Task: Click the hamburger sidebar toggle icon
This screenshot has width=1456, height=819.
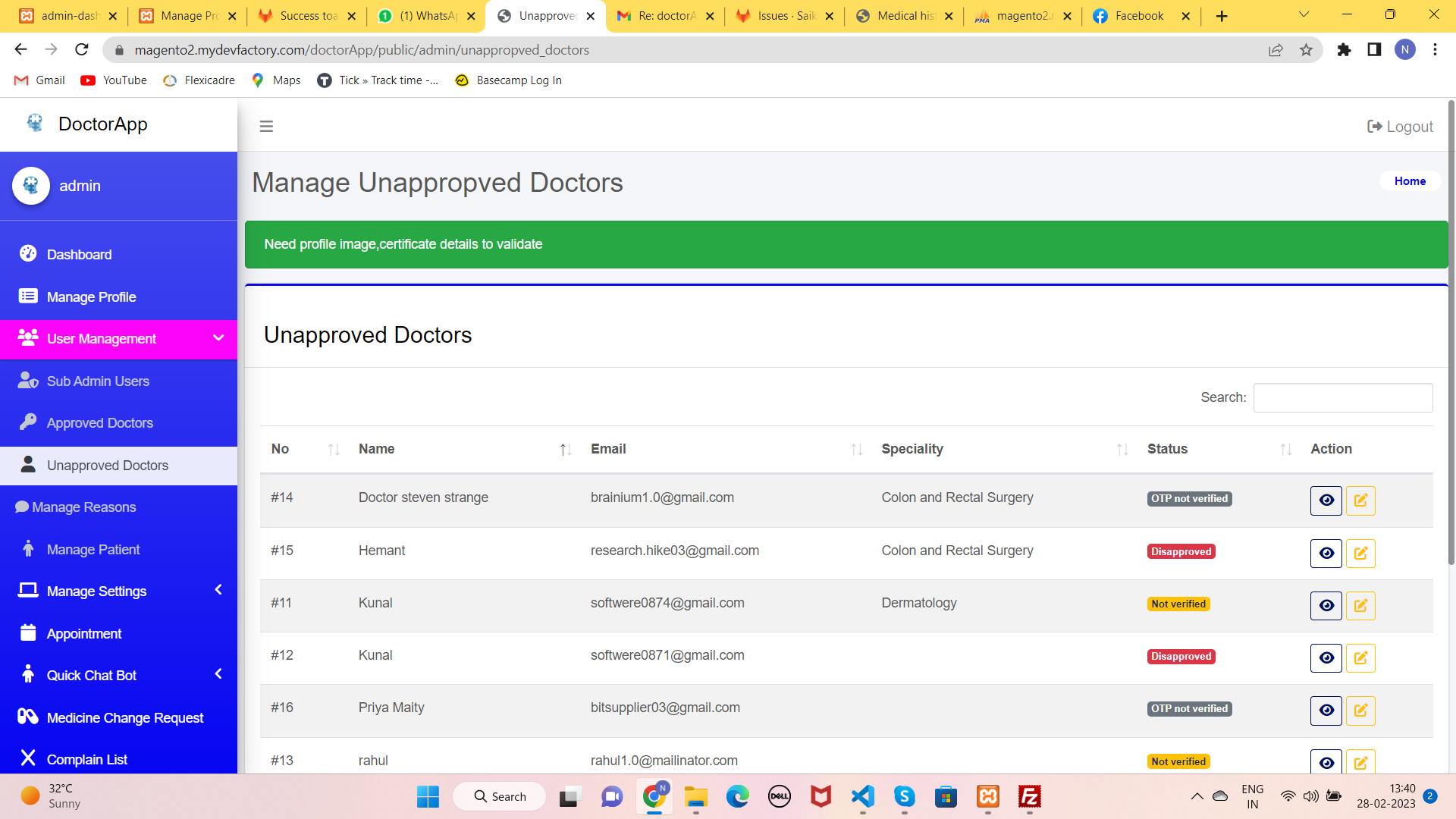Action: (266, 127)
